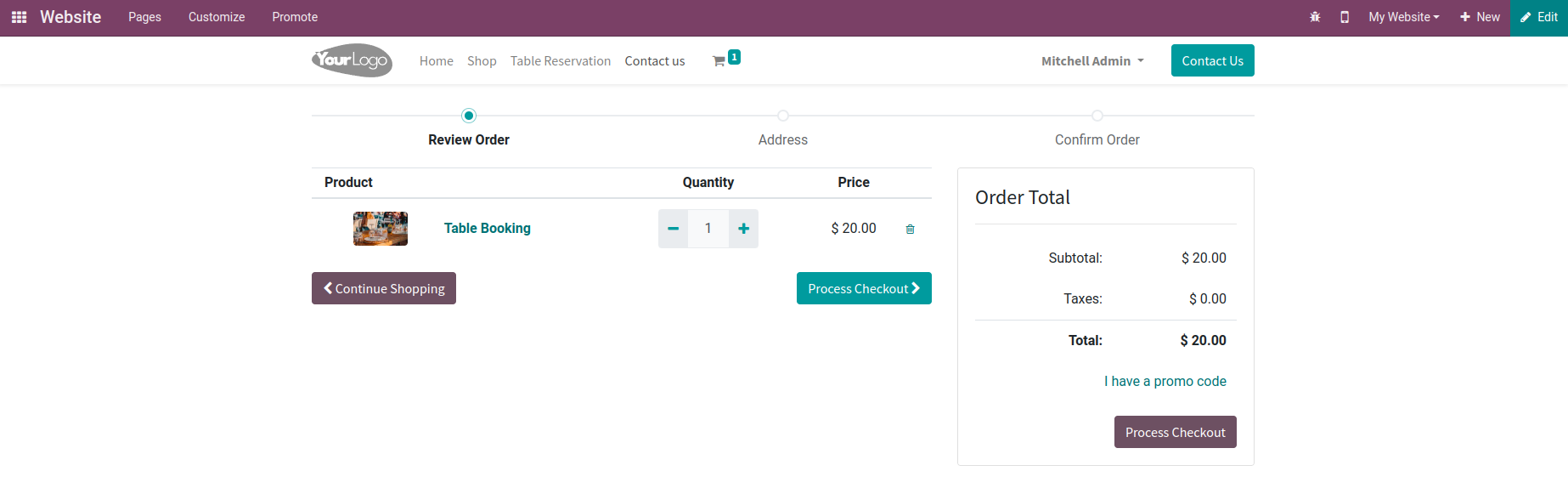The width and height of the screenshot is (1568, 488).
Task: Decrease quantity with minus button
Action: [x=673, y=229]
